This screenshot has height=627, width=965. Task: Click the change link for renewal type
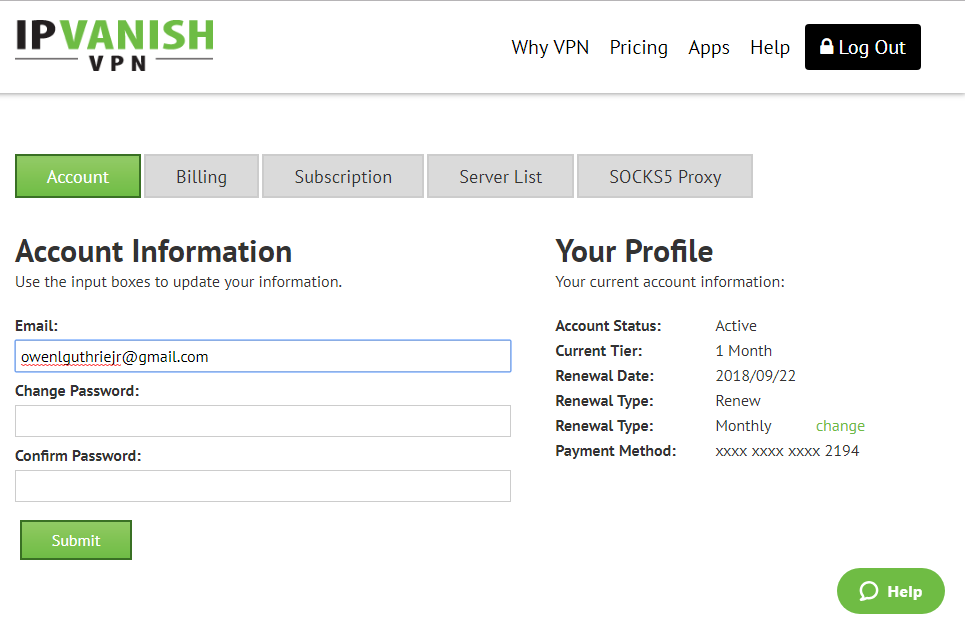pyautogui.click(x=840, y=426)
